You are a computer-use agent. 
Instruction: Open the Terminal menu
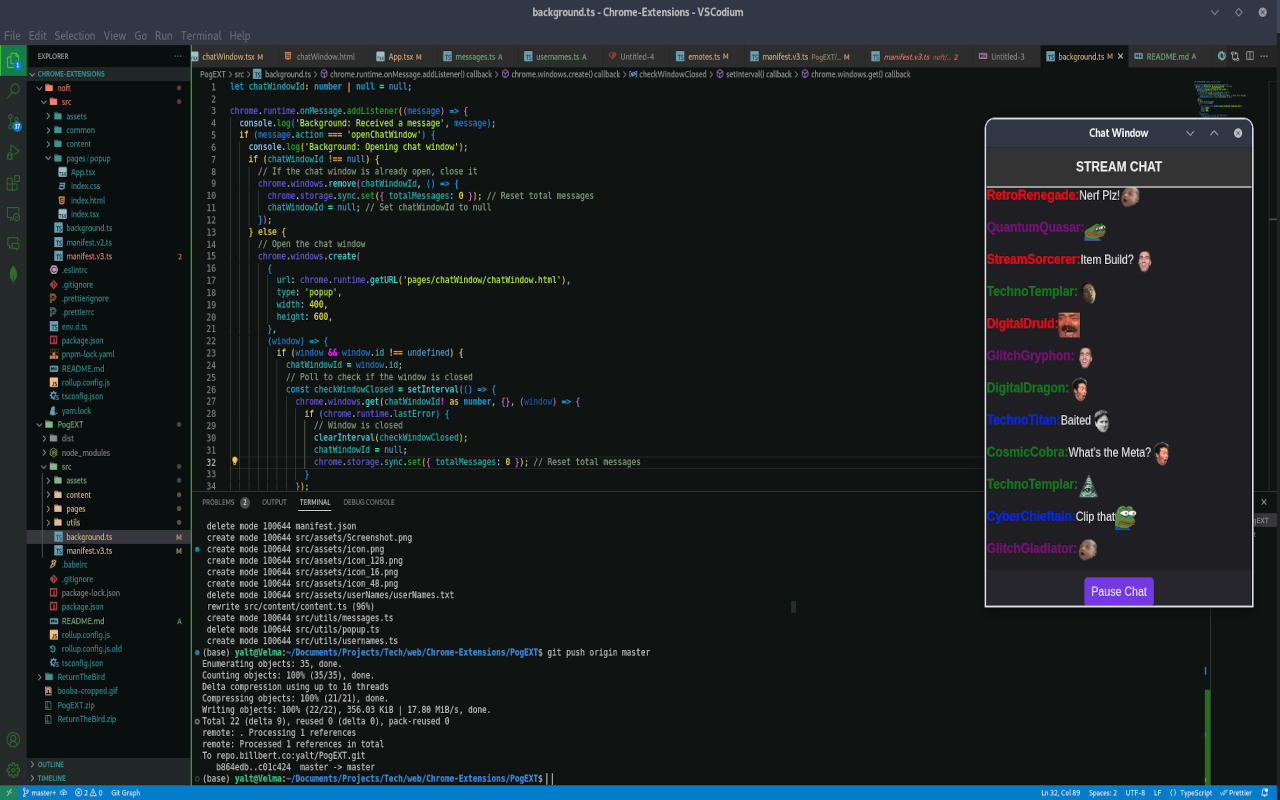(200, 34)
